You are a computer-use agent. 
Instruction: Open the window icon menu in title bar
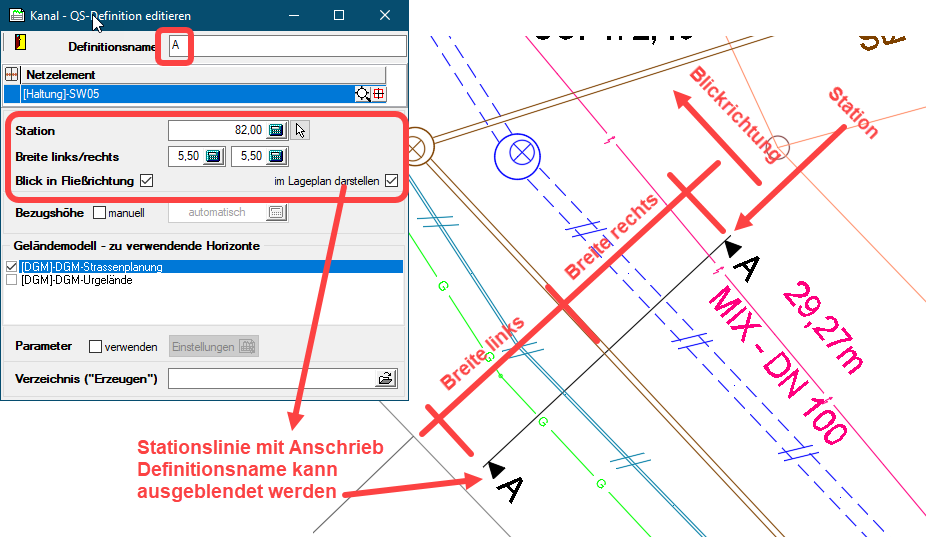[x=16, y=16]
